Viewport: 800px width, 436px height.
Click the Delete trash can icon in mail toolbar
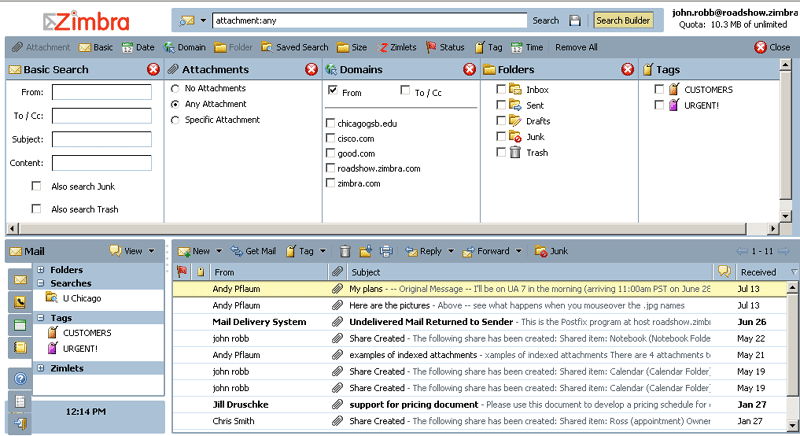(x=345, y=251)
